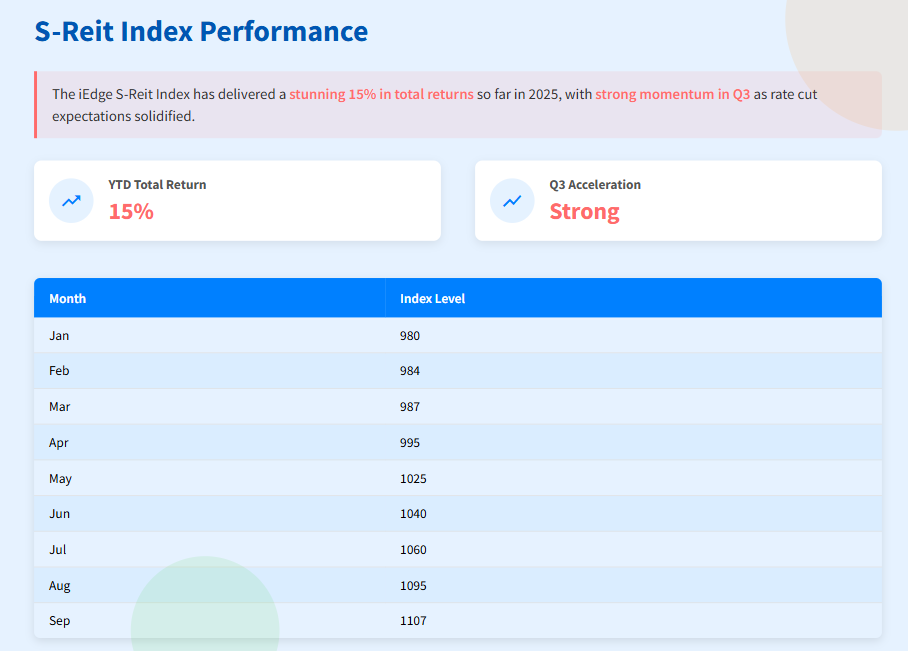Select the Jan month cell
Viewport: 908px width, 651px height.
[x=210, y=335]
